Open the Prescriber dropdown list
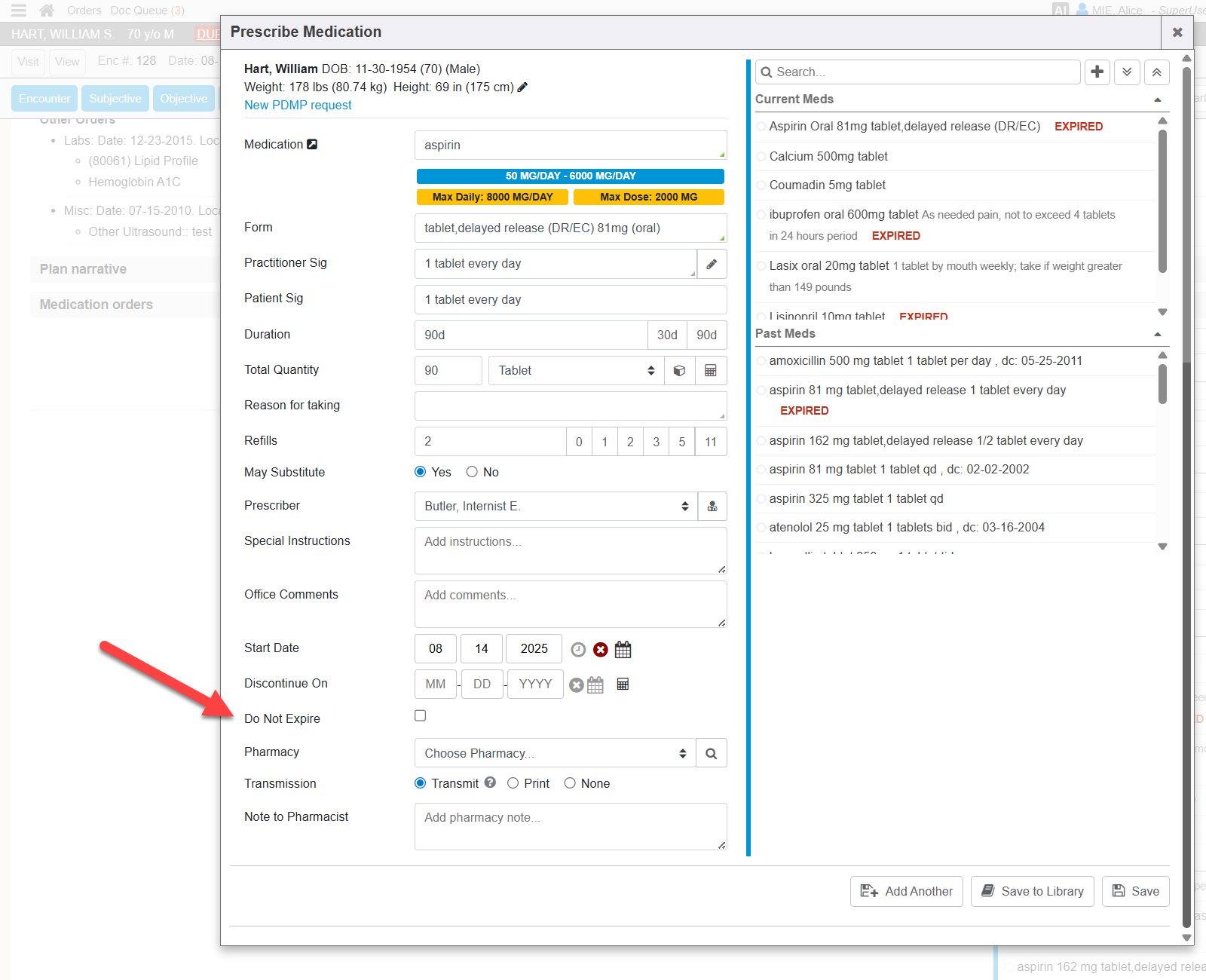The width and height of the screenshot is (1206, 980). [x=556, y=506]
